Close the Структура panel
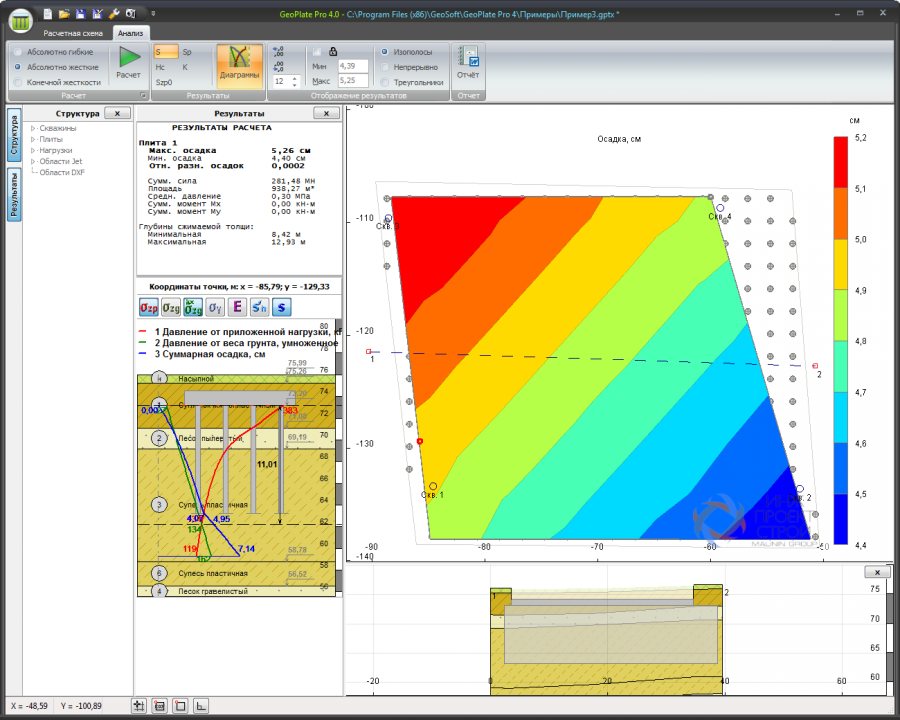900x720 pixels. tap(117, 113)
